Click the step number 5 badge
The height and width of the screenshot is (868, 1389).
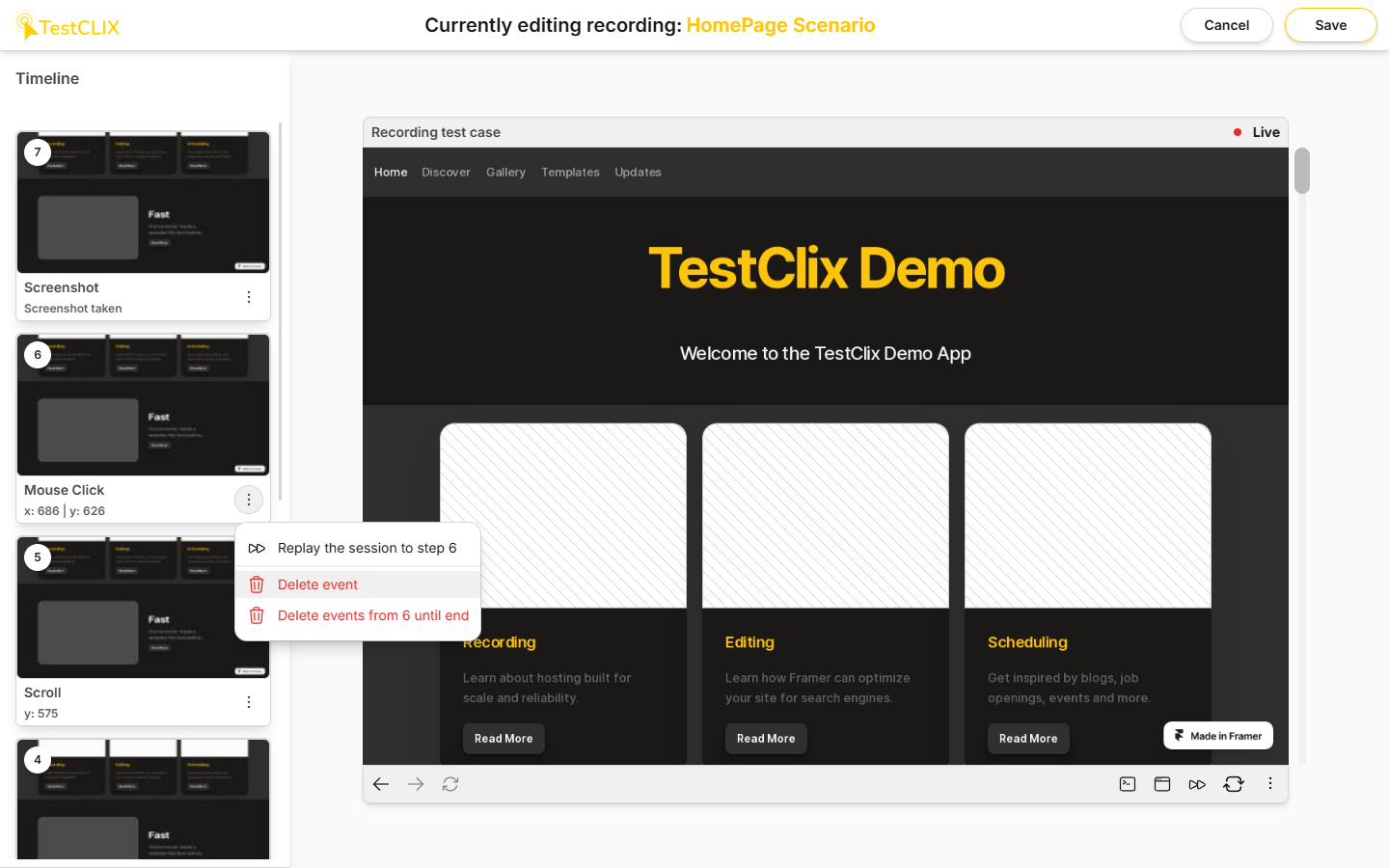tap(38, 557)
